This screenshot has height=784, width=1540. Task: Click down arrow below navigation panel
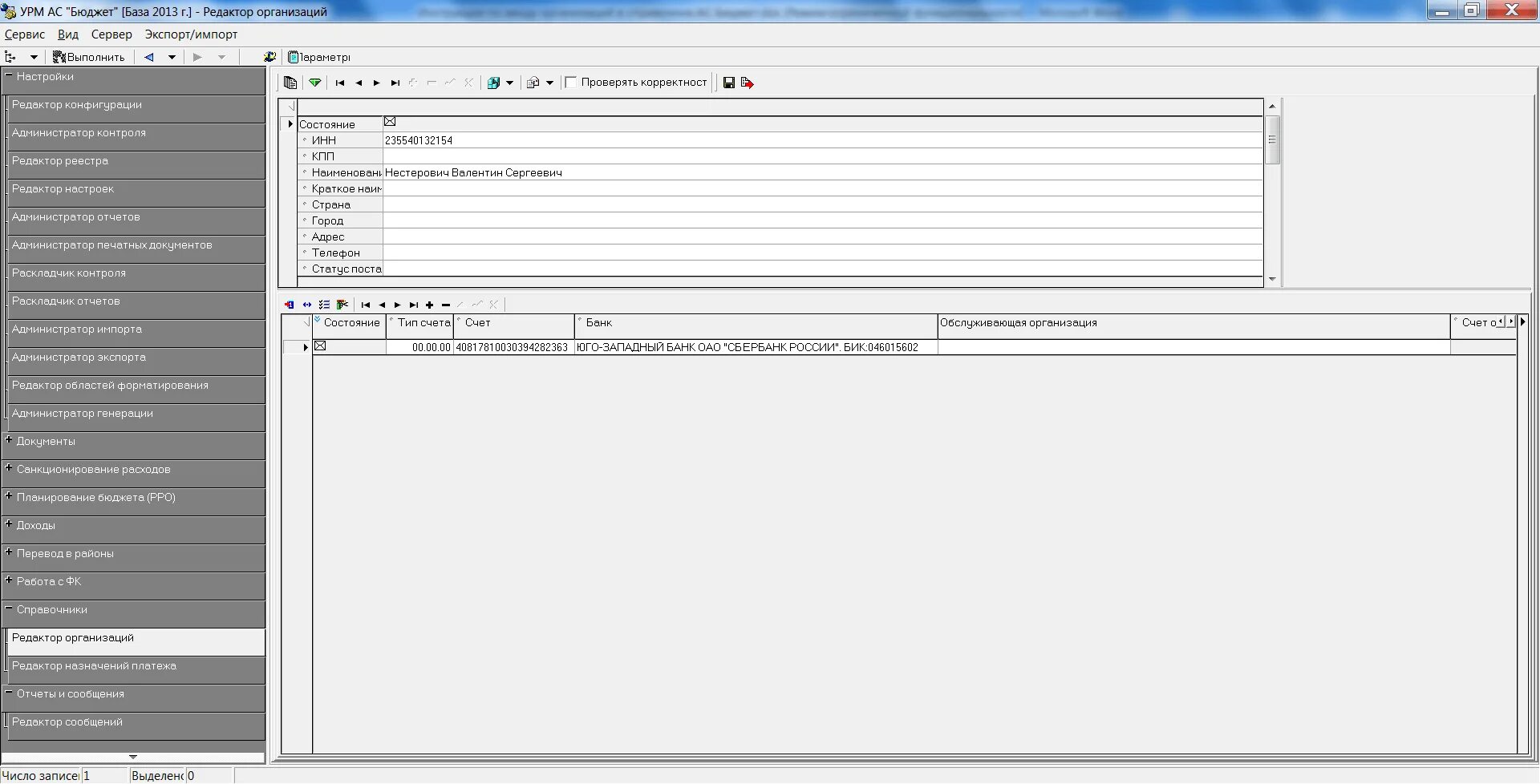(x=133, y=757)
